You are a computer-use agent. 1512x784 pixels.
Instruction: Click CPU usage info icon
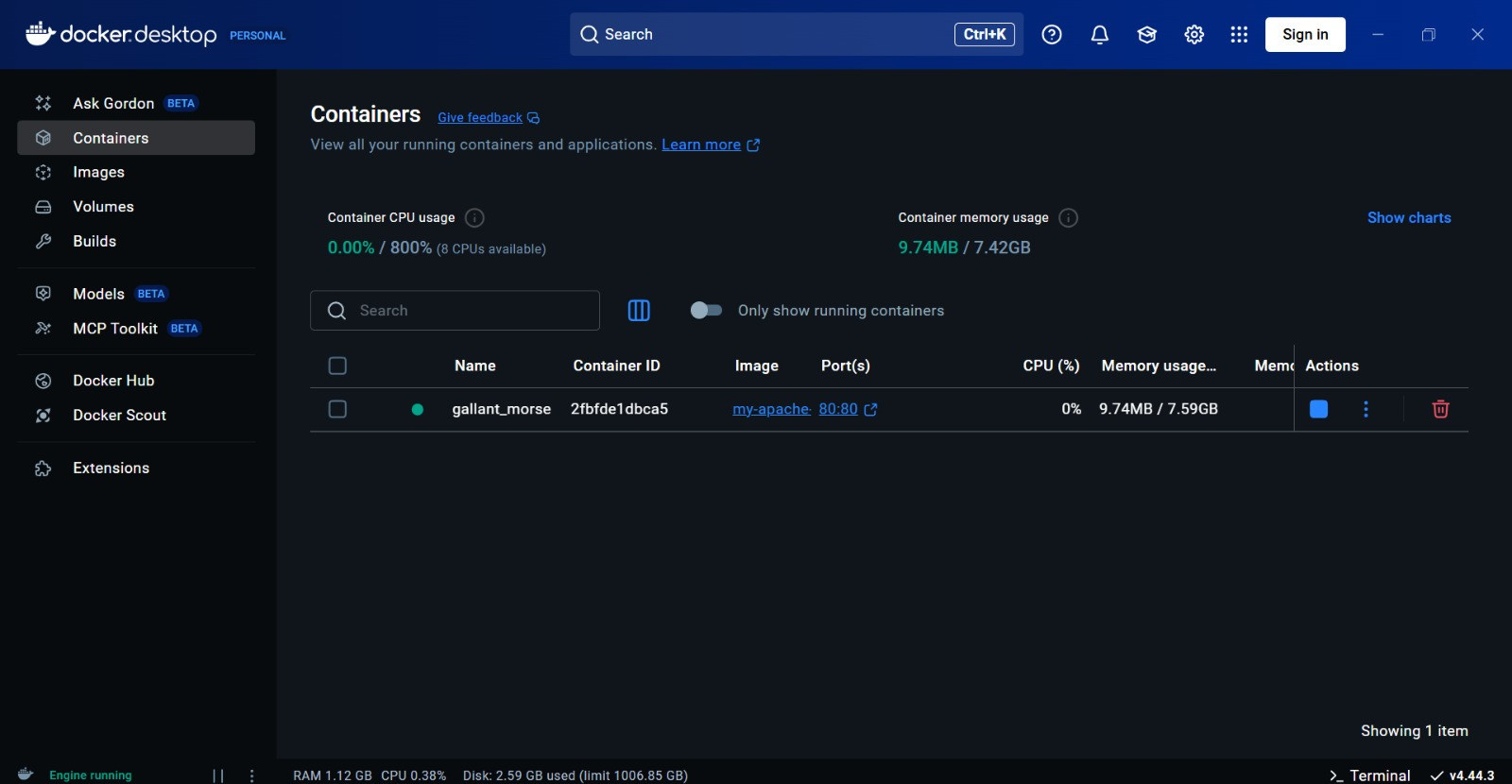475,218
